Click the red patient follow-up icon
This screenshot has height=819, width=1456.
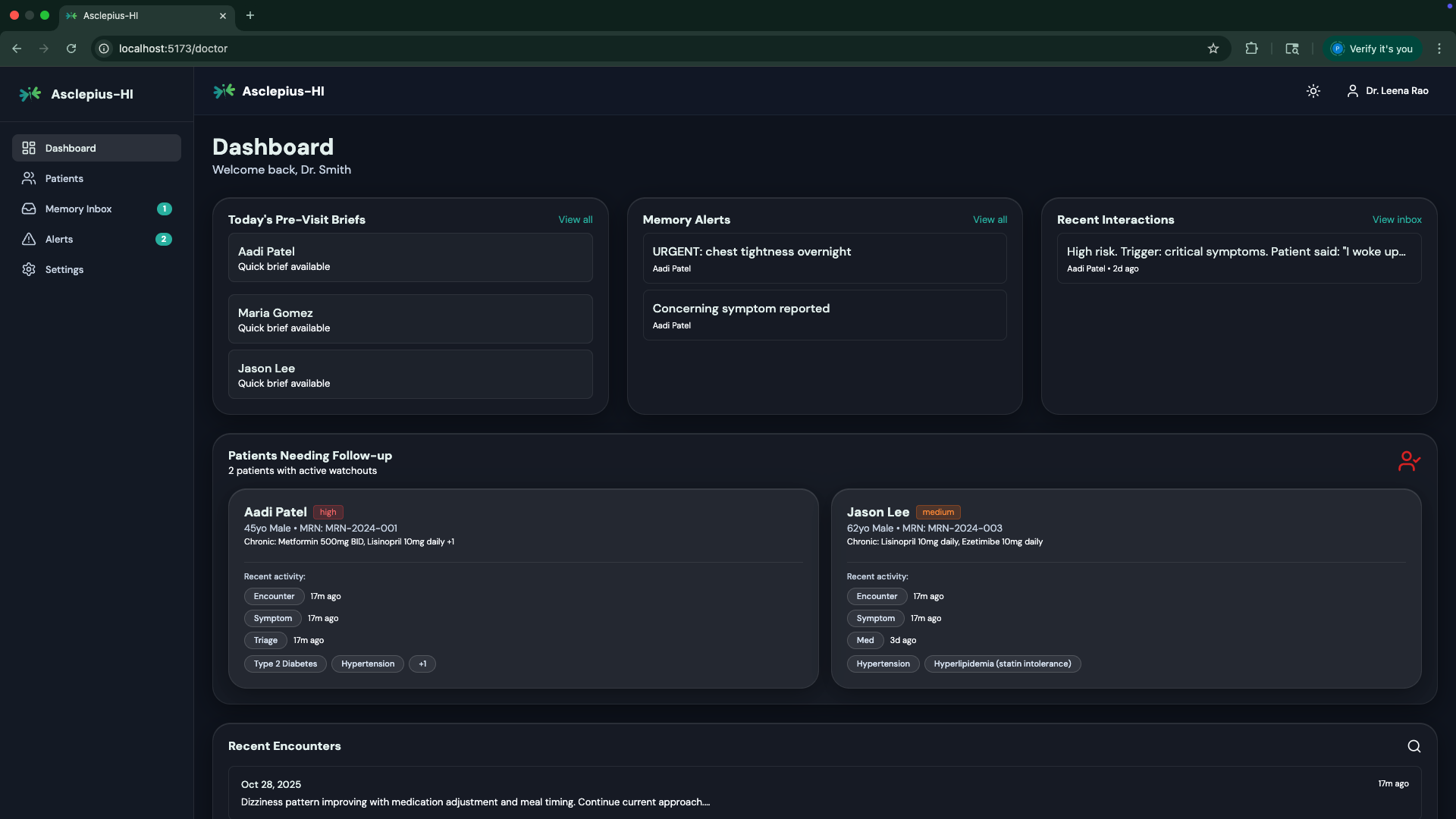click(1408, 461)
